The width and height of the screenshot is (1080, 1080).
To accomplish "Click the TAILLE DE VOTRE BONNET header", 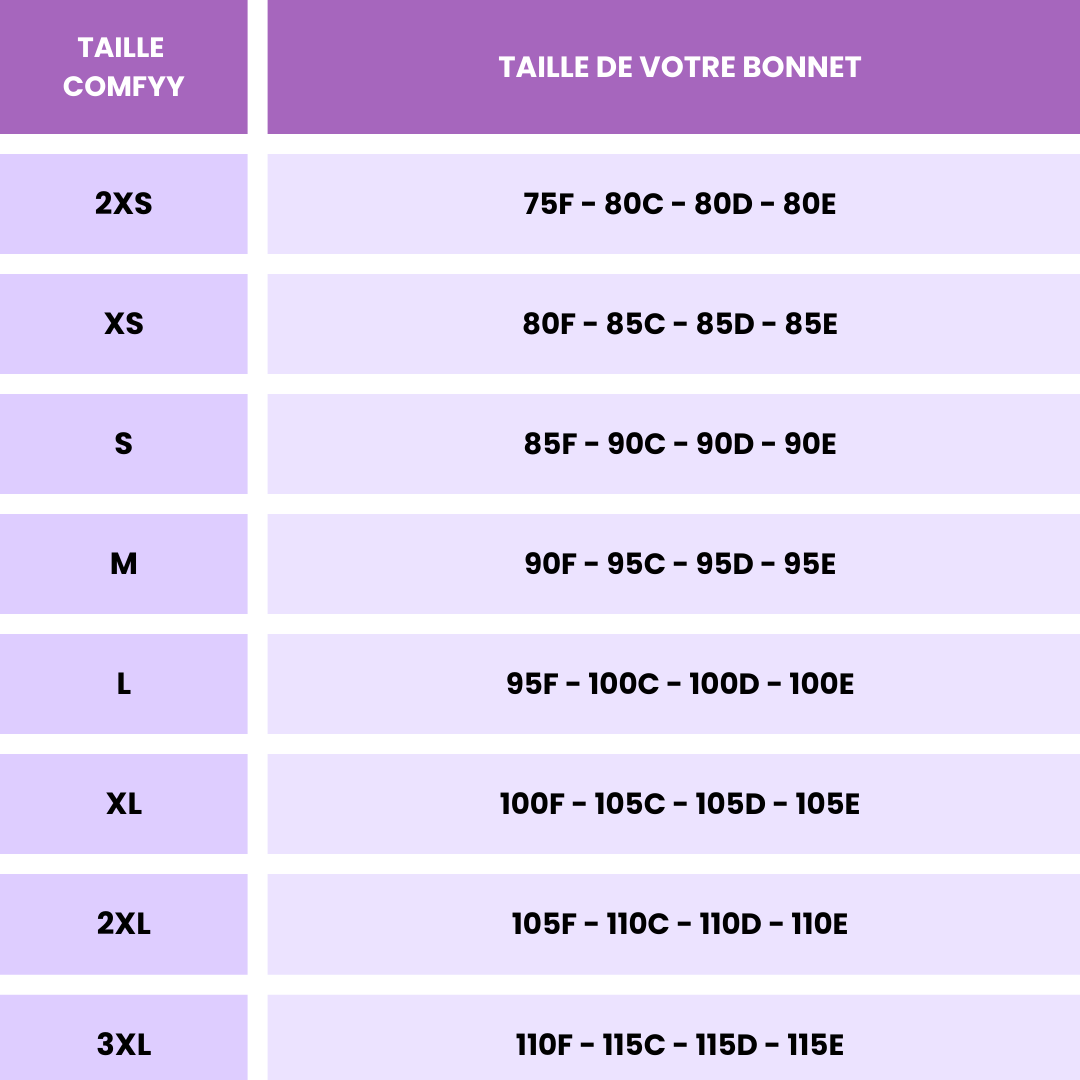I will [680, 67].
